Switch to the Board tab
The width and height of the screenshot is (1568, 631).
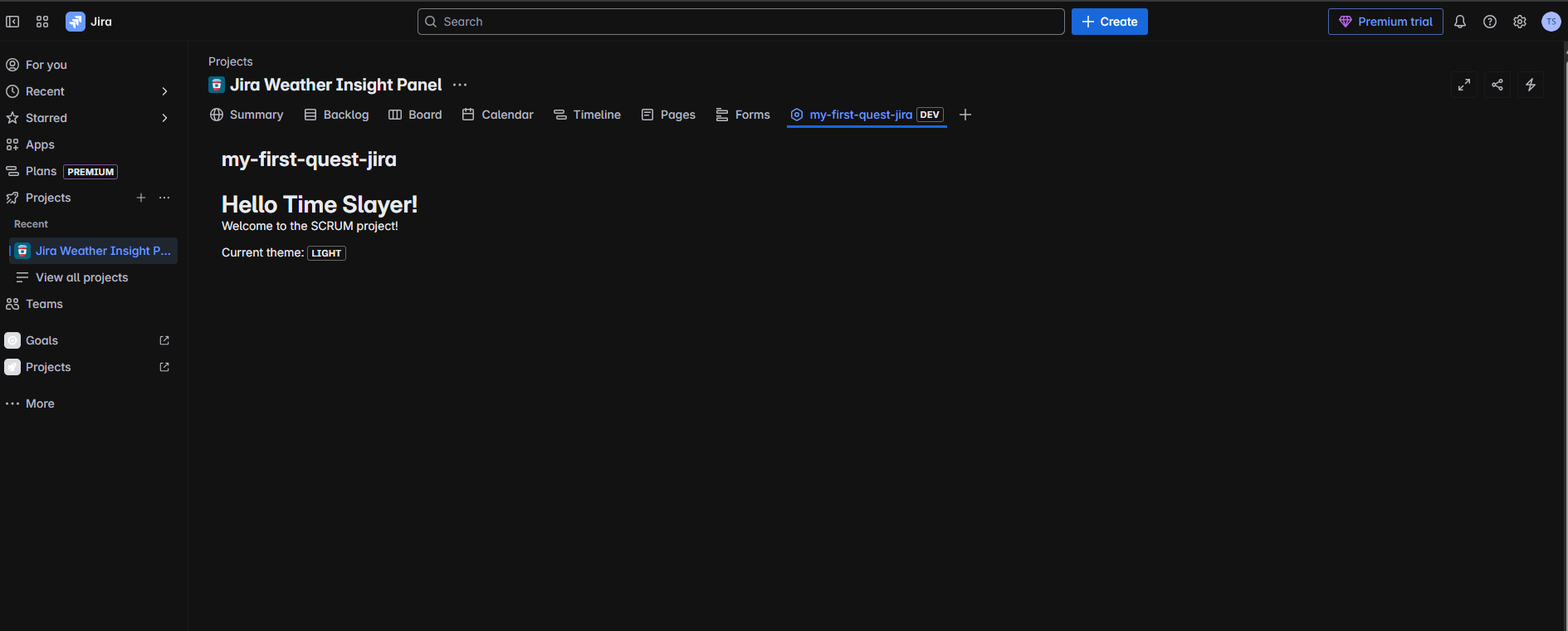[415, 115]
